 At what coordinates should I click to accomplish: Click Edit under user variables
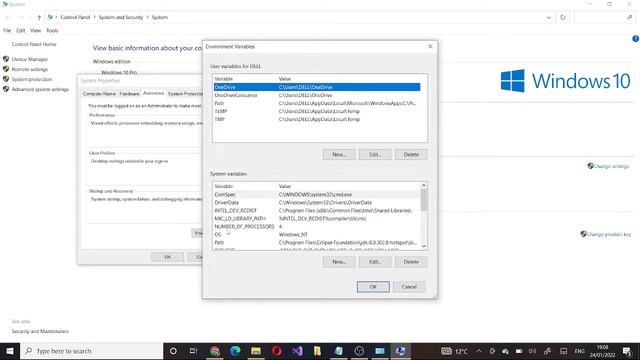[x=375, y=155]
